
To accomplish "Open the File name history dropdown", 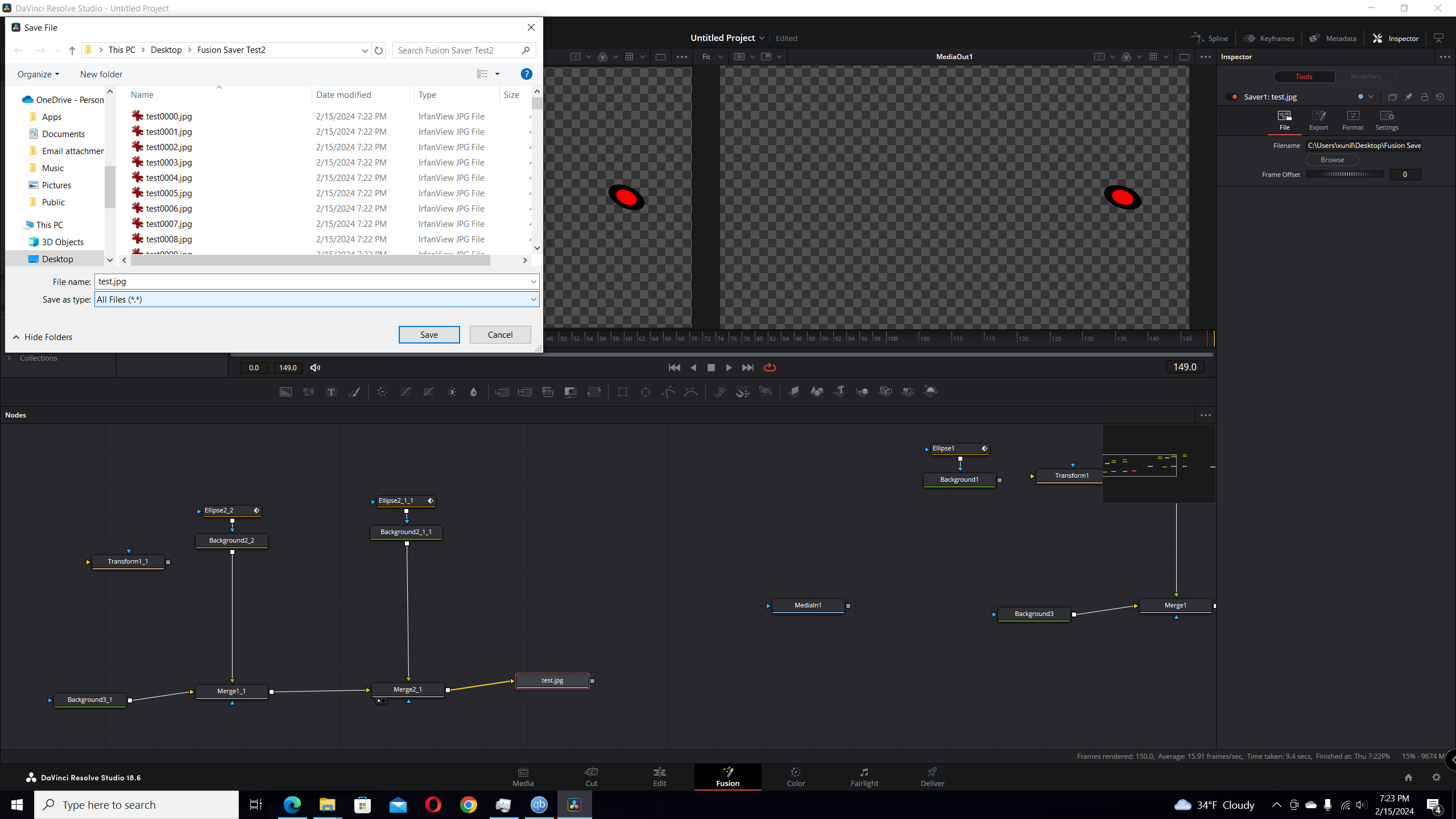I will click(x=533, y=282).
